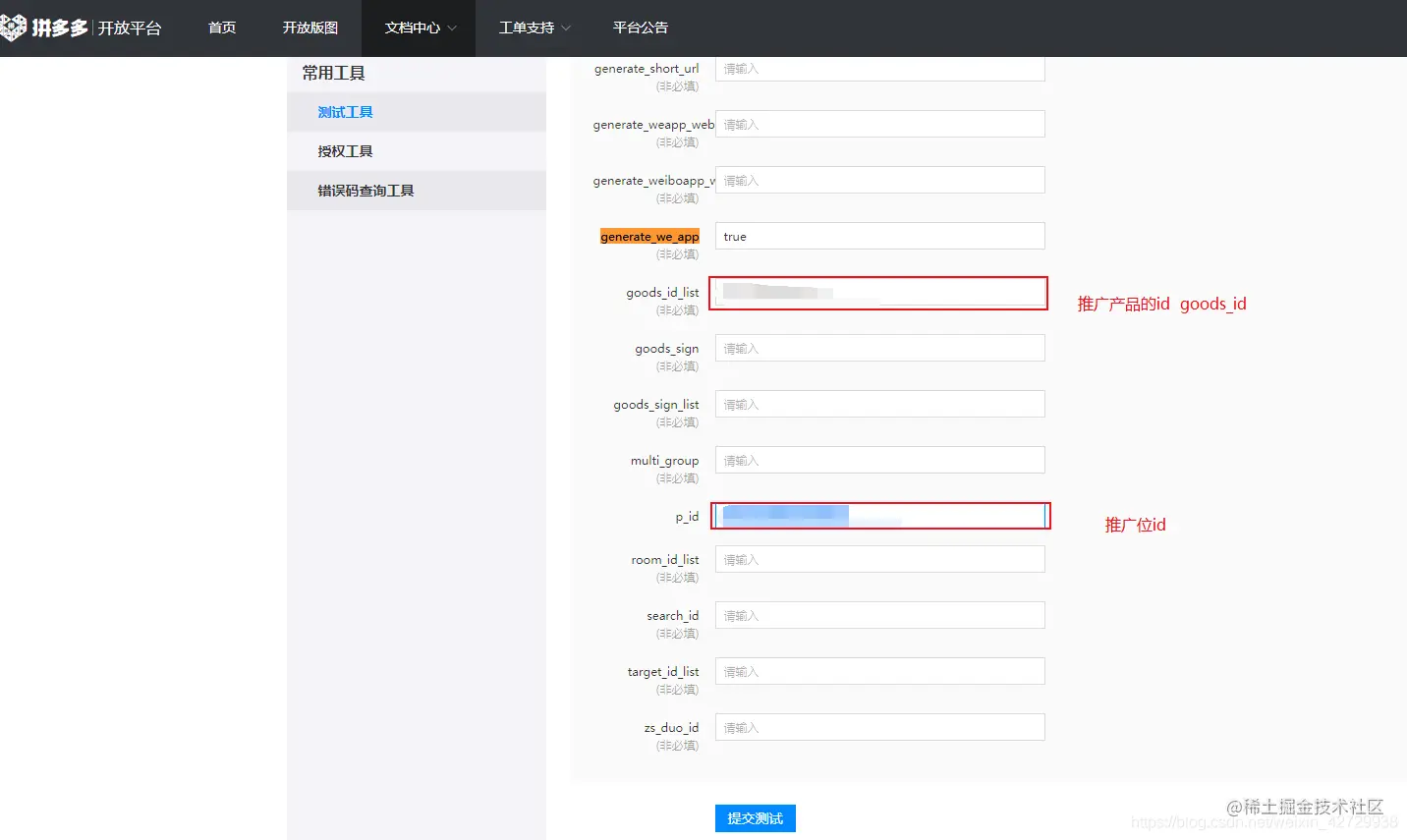Click the goods_id_list field label

pyautogui.click(x=662, y=293)
